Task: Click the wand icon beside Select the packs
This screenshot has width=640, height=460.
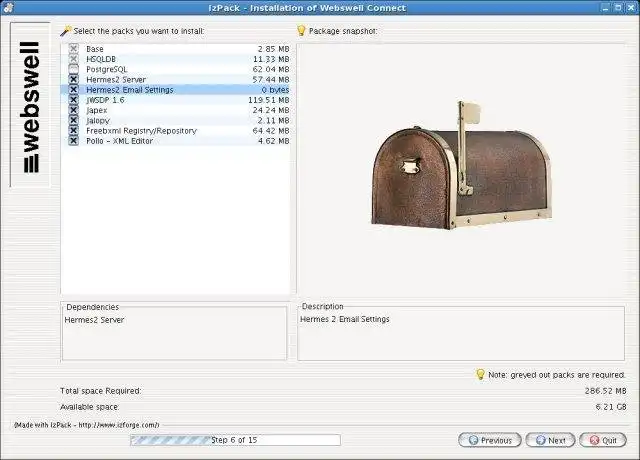Action: [65, 31]
